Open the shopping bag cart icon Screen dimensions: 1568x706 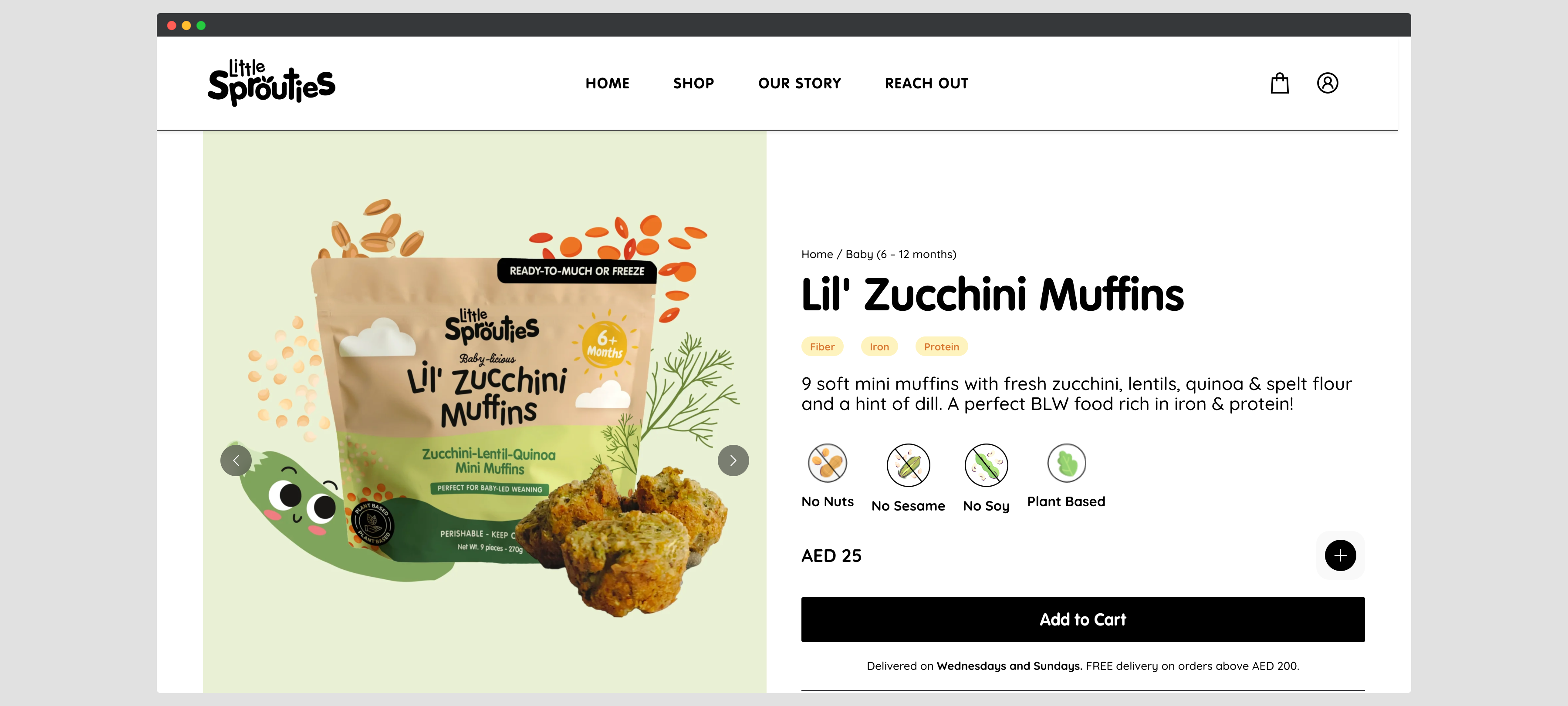coord(1280,83)
